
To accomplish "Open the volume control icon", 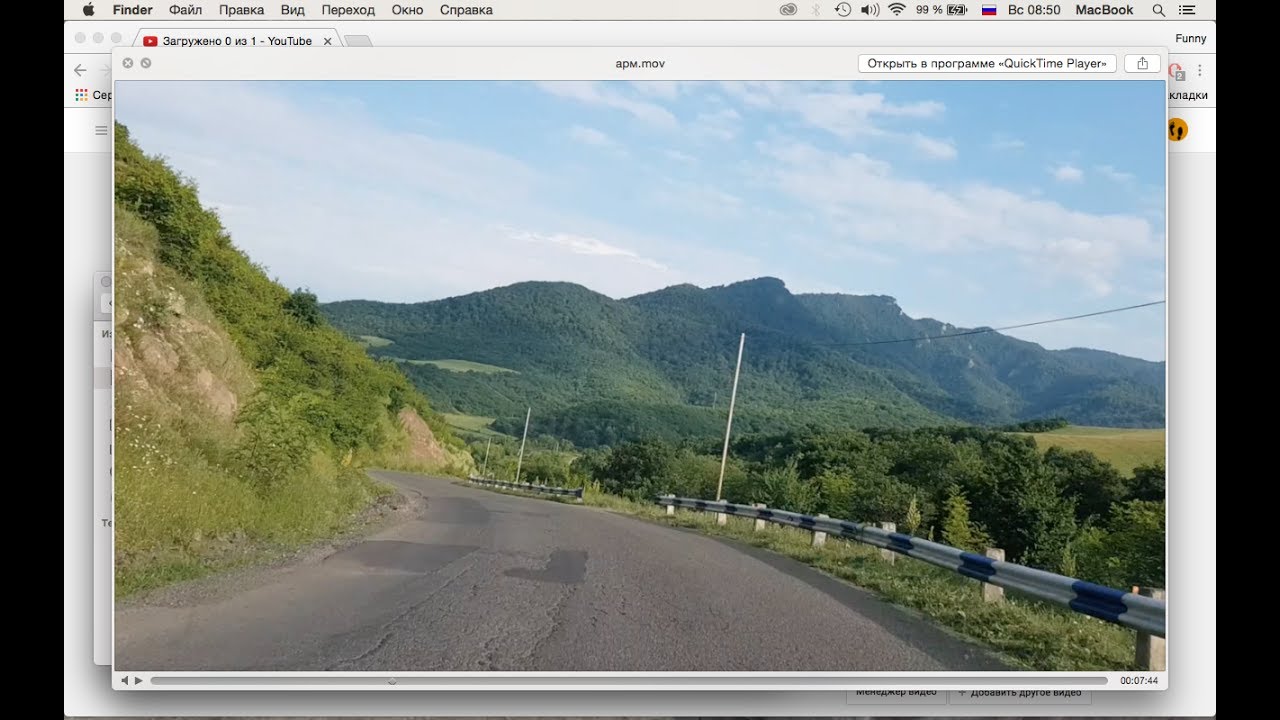I will pyautogui.click(x=870, y=10).
